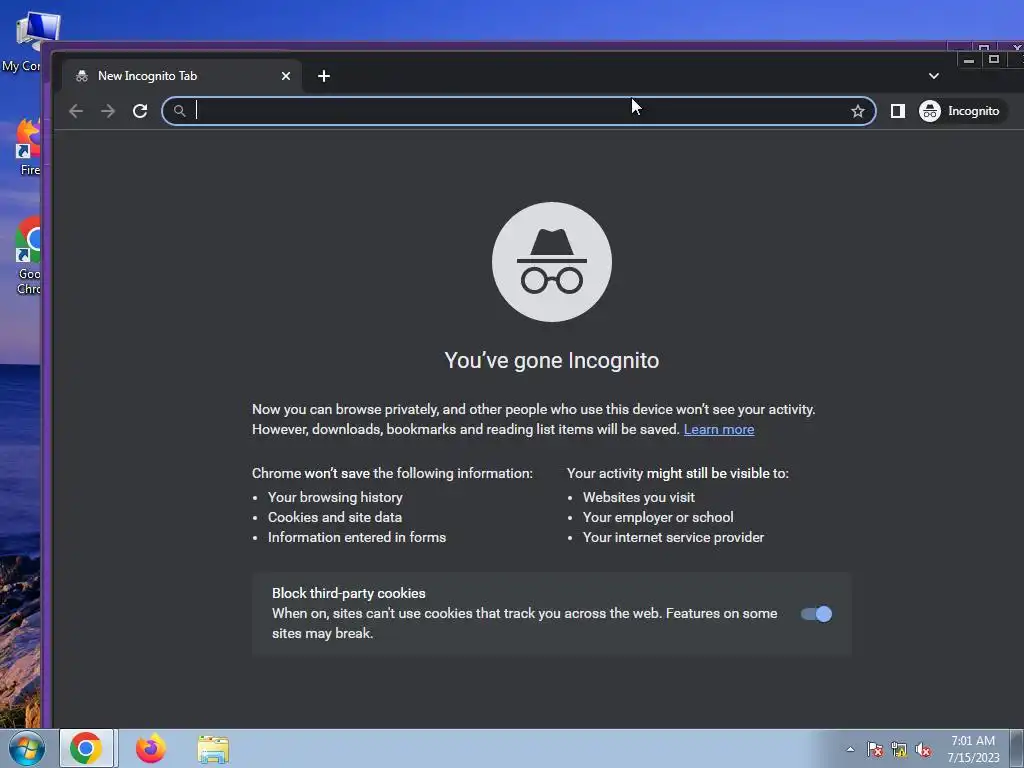Click the You've gone Incognito heading
The image size is (1024, 768).
tap(552, 360)
